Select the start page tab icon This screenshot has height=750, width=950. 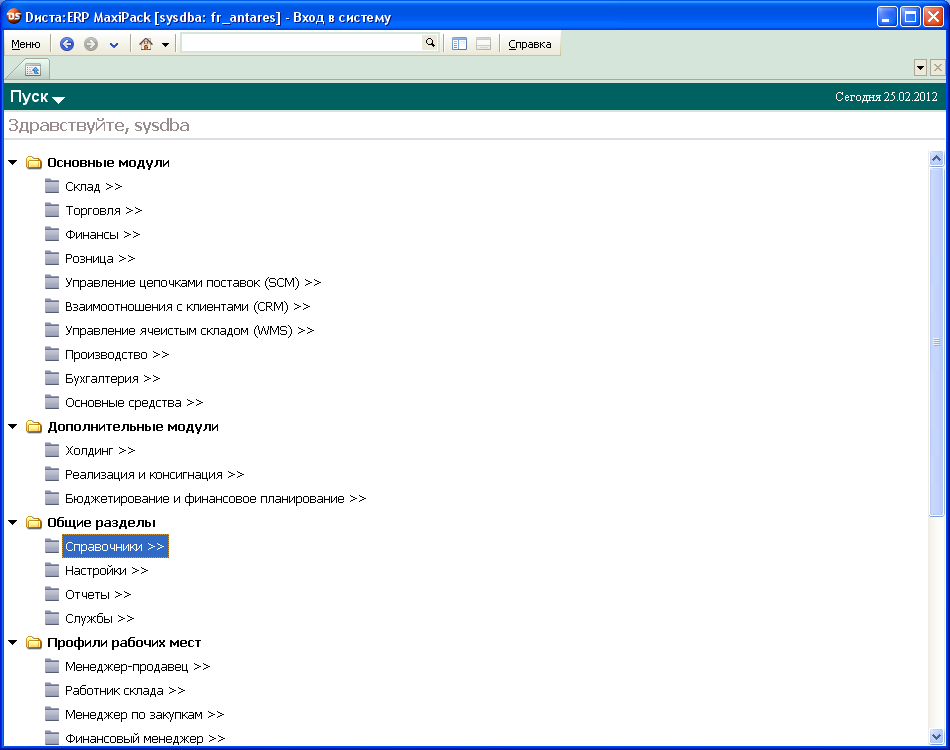(x=33, y=69)
